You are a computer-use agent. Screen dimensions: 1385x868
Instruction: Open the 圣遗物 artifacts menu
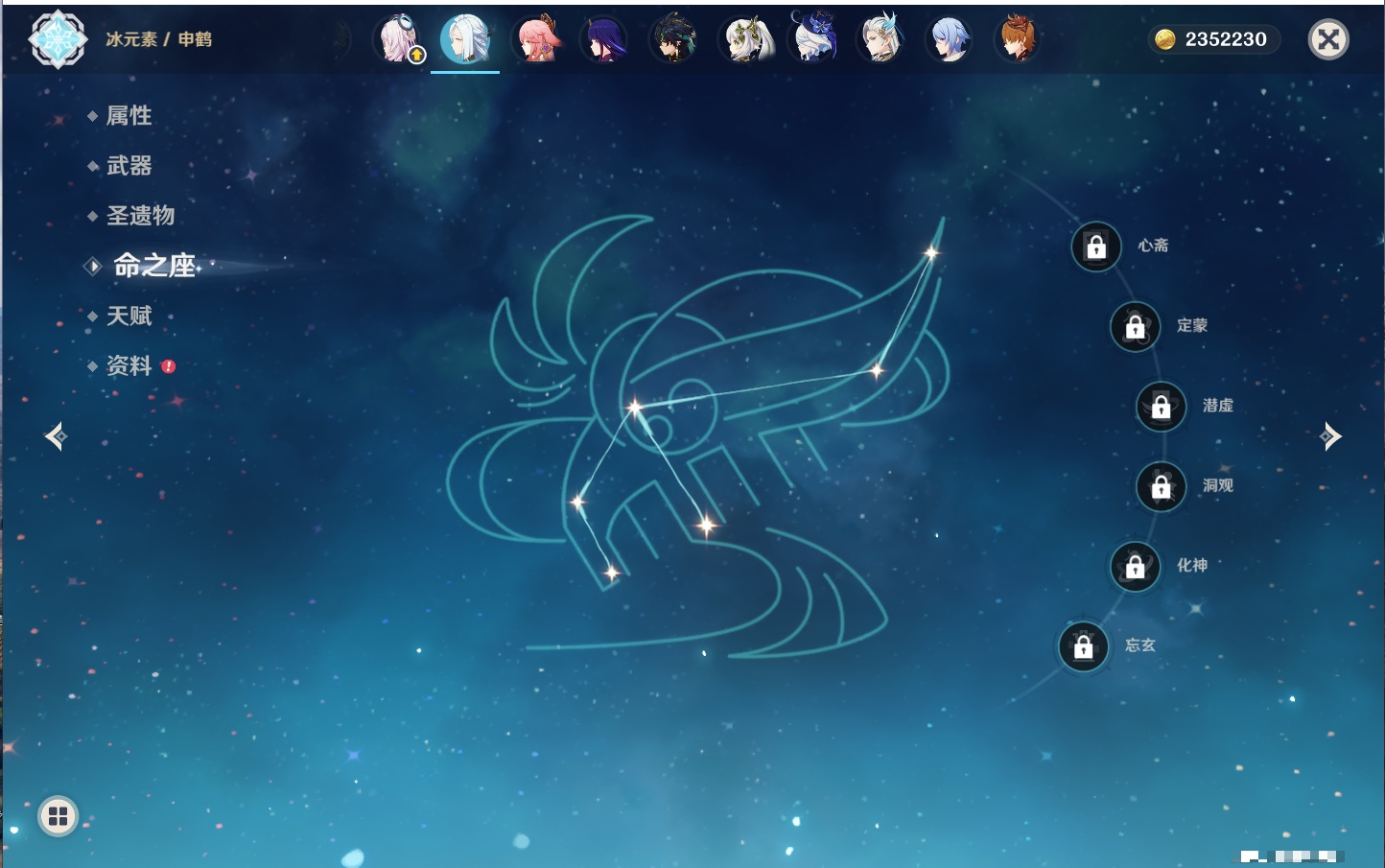[x=140, y=216]
